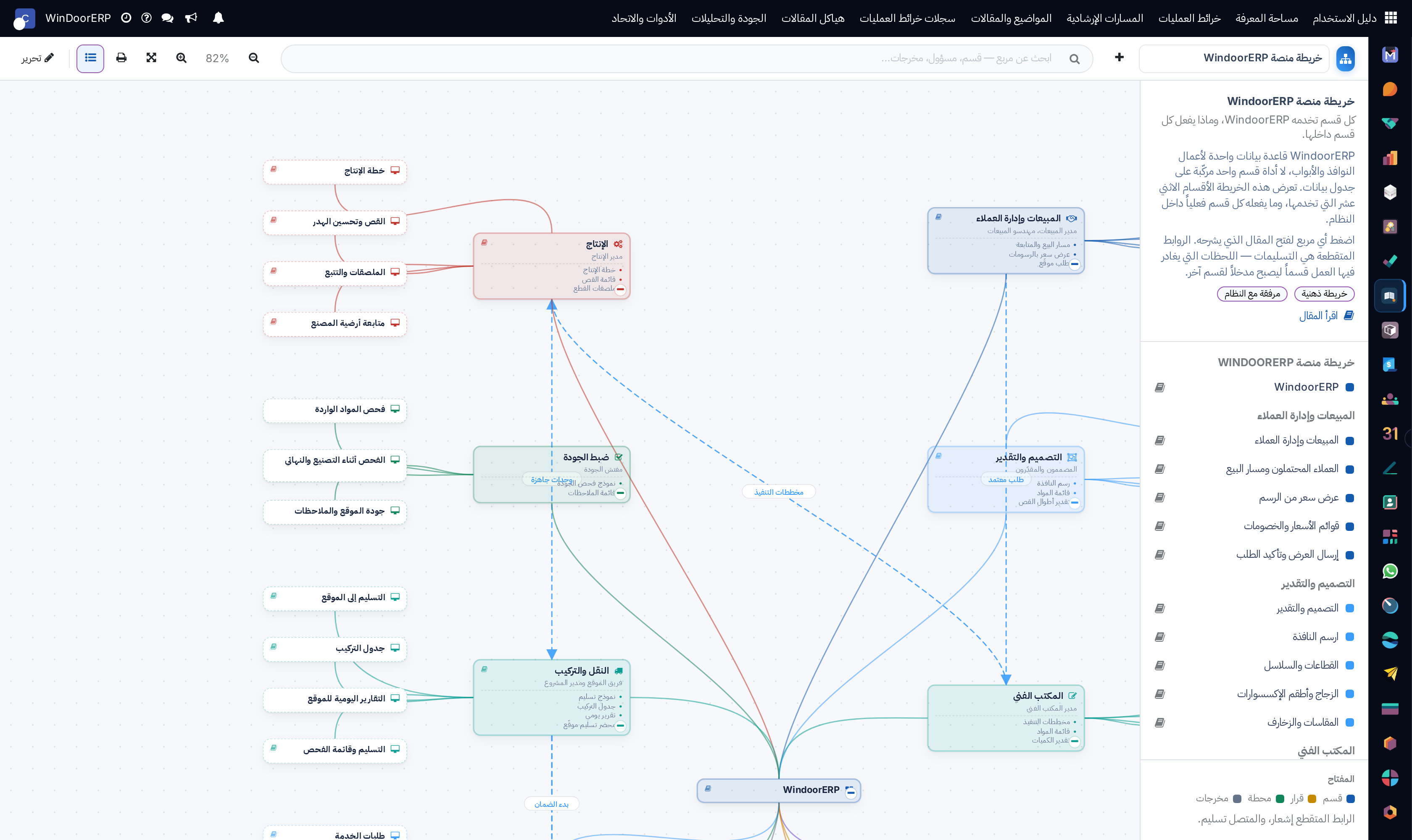This screenshot has width=1412, height=840.
Task: Fit the map to screen with expand icon
Action: [151, 58]
